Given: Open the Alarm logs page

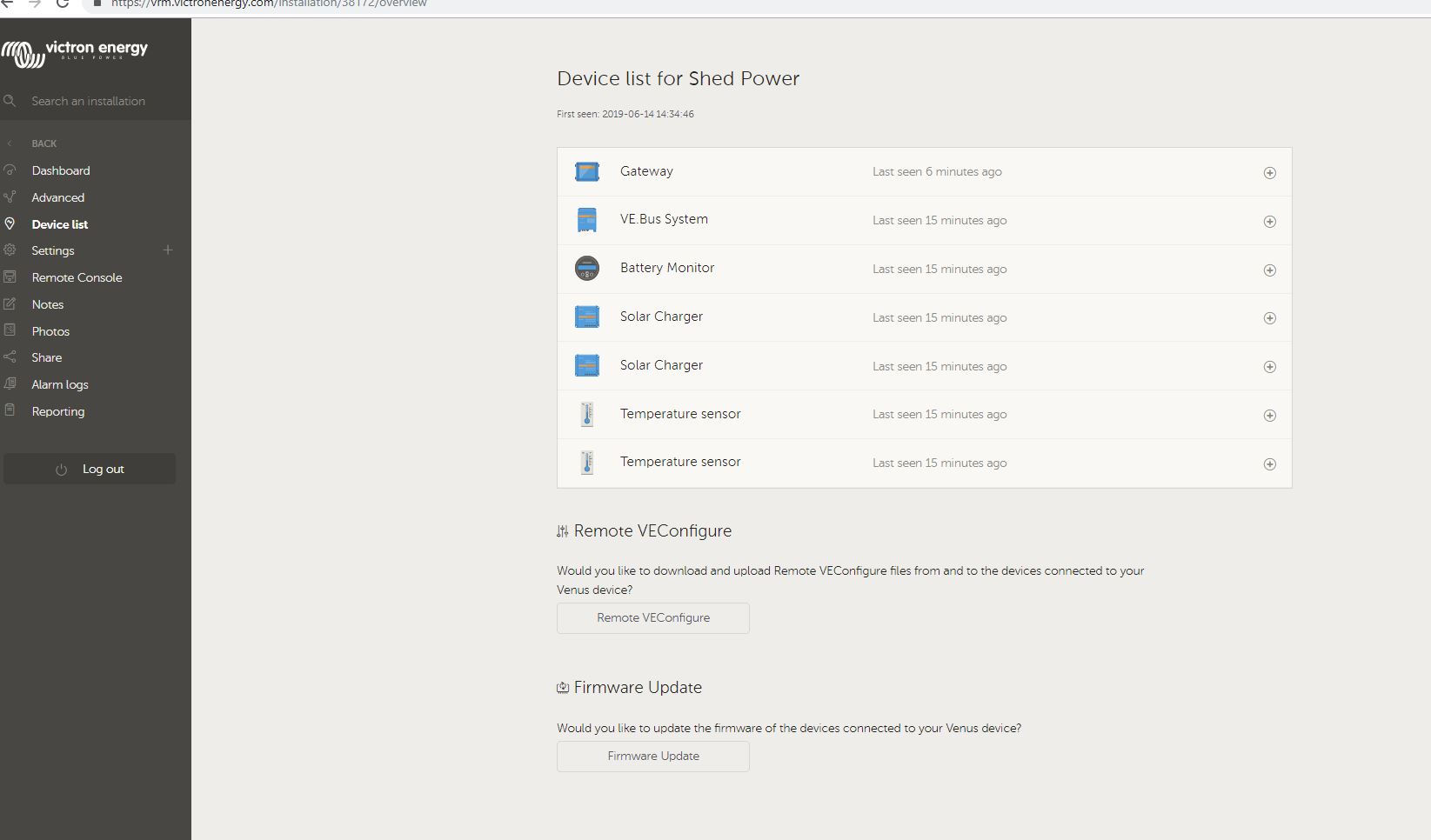Looking at the screenshot, I should point(60,384).
